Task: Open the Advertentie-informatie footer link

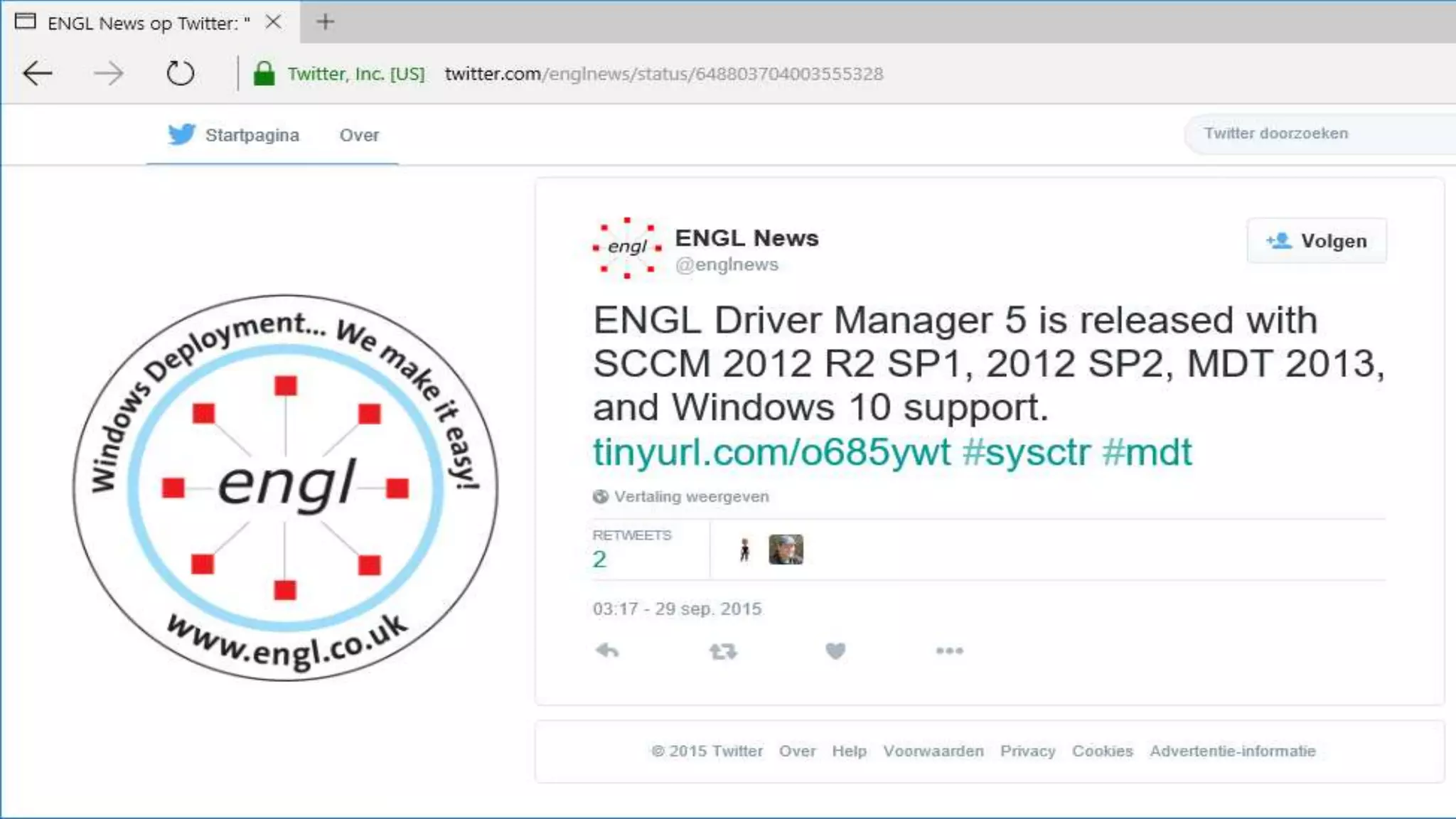Action: click(x=1233, y=751)
